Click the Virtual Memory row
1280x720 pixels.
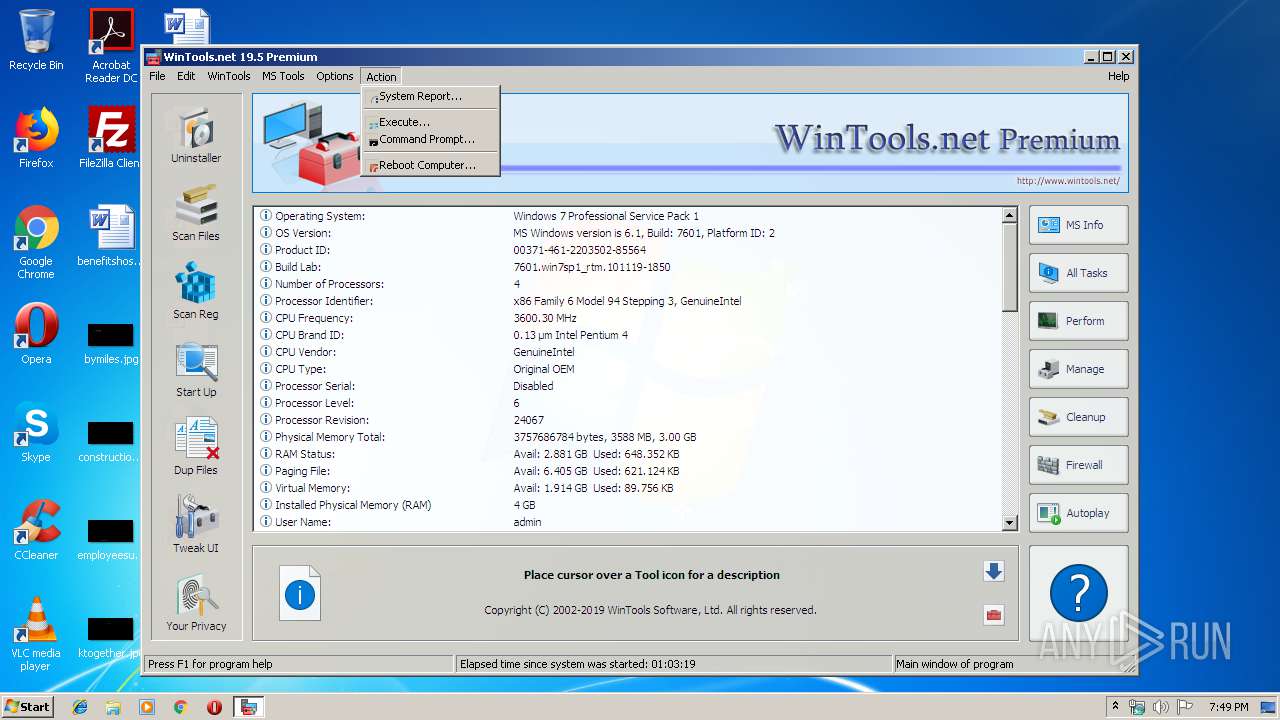point(629,488)
